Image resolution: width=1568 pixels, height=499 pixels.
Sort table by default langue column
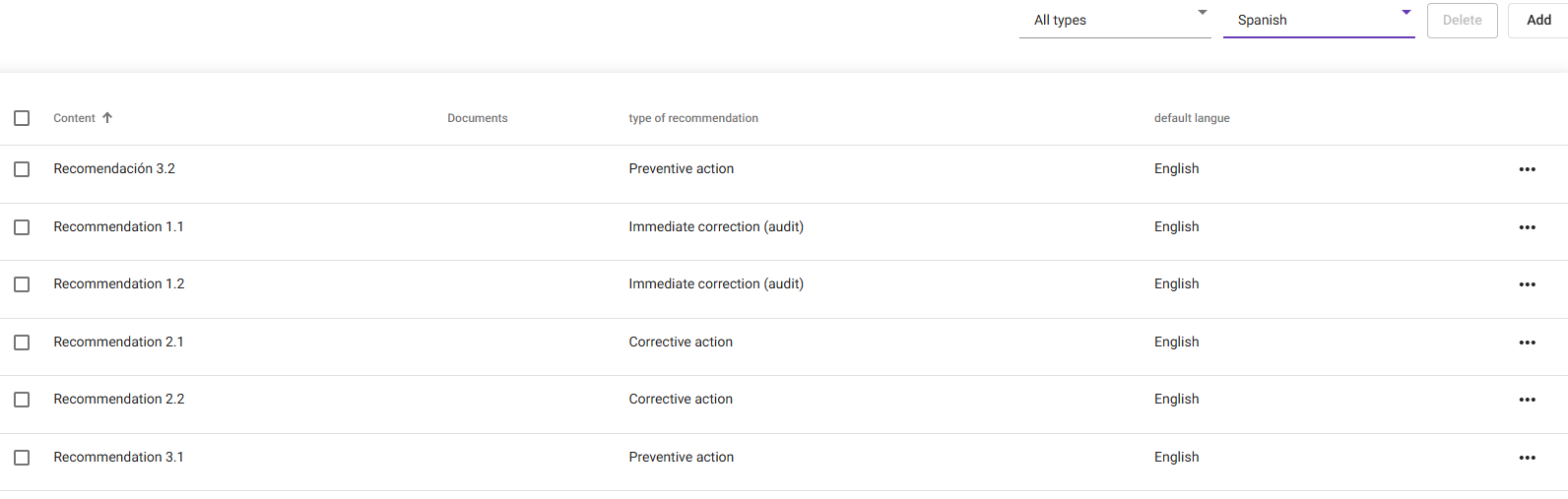coord(1192,118)
